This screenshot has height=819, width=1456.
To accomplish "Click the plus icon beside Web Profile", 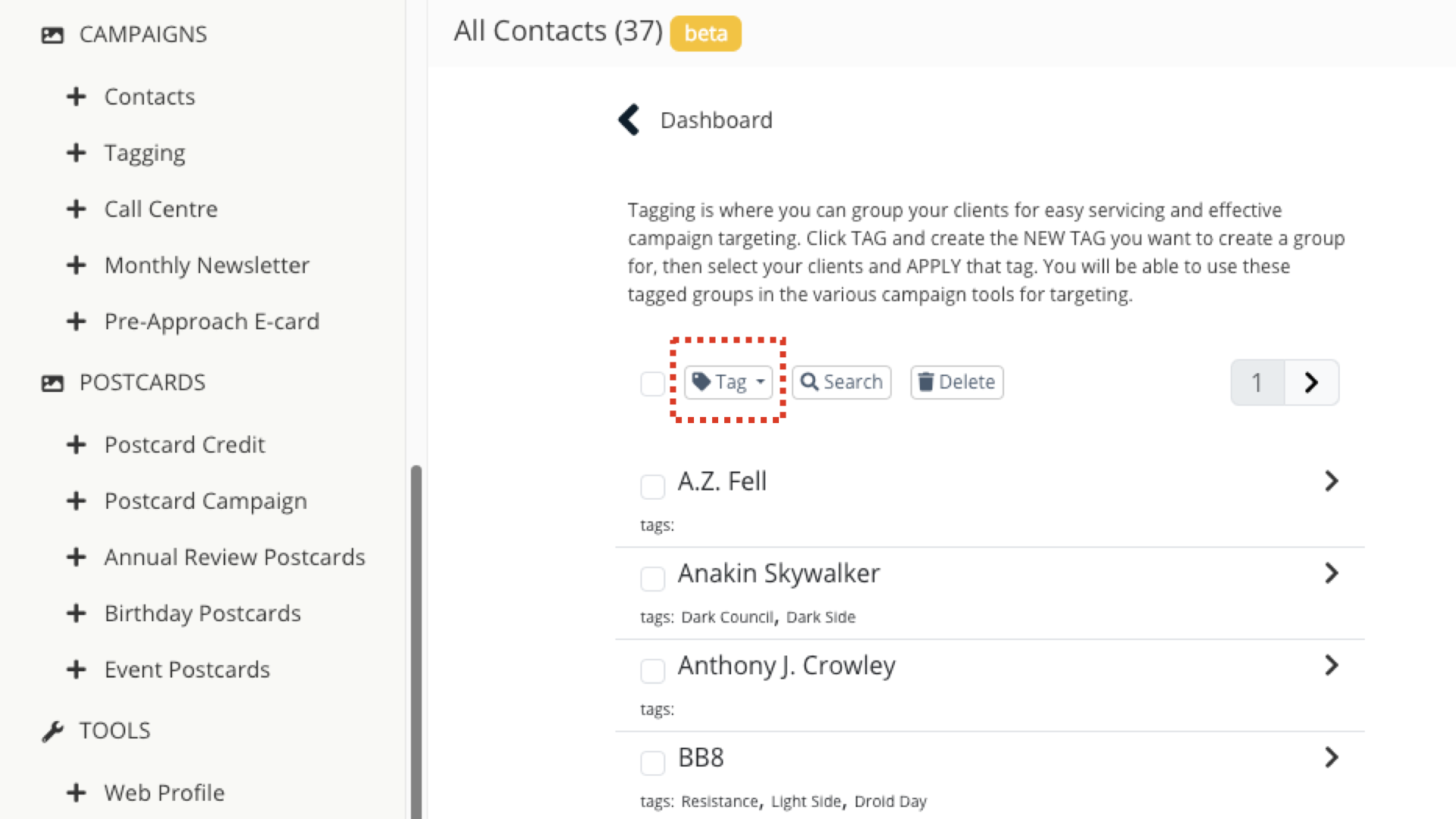I will pyautogui.click(x=76, y=792).
